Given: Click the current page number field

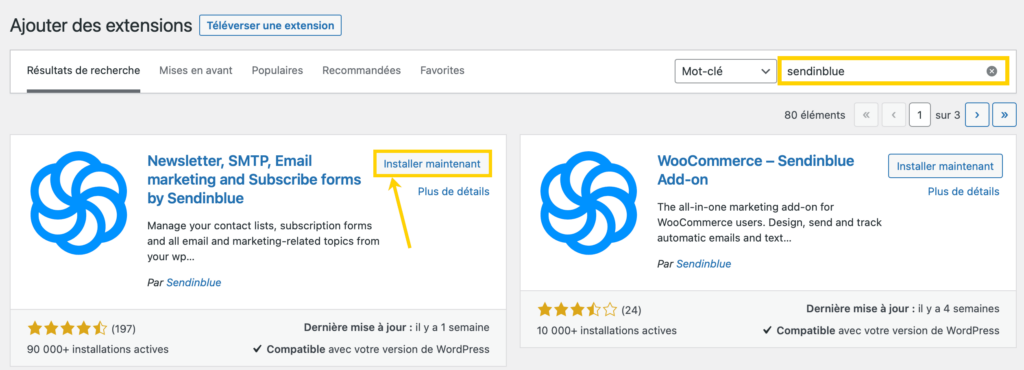Looking at the screenshot, I should 920,115.
